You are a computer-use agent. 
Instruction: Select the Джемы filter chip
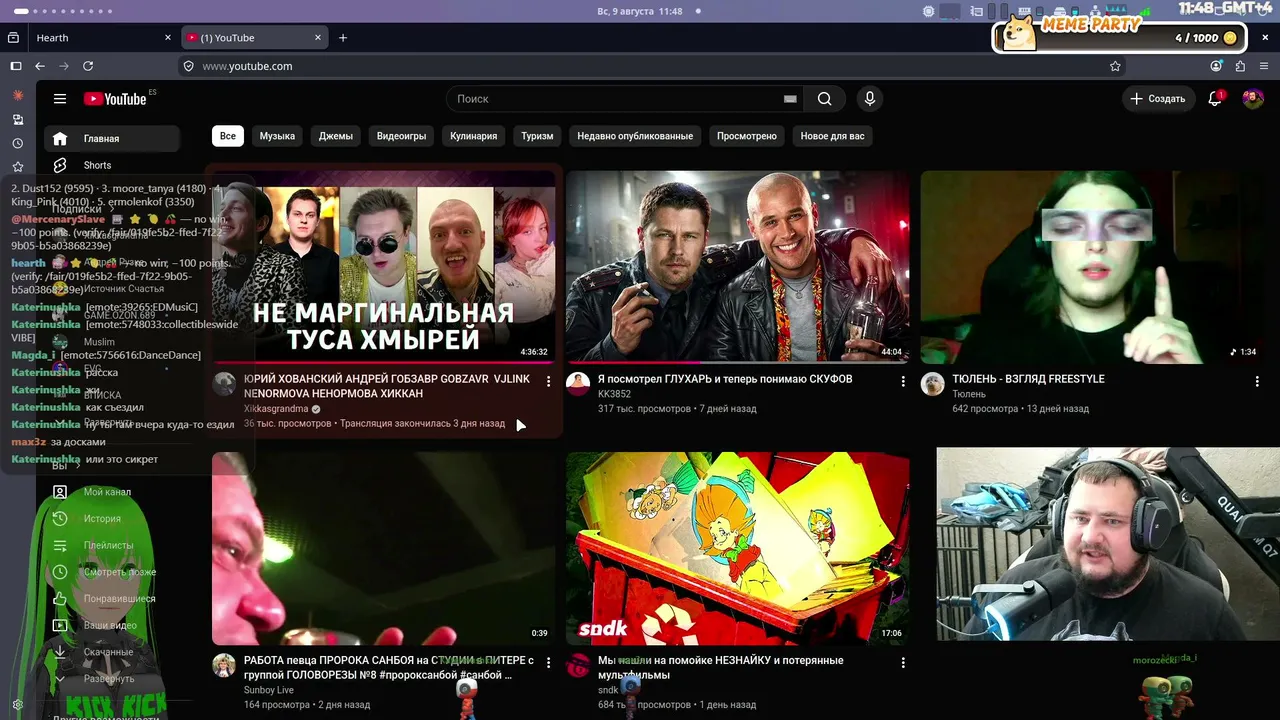pos(336,136)
